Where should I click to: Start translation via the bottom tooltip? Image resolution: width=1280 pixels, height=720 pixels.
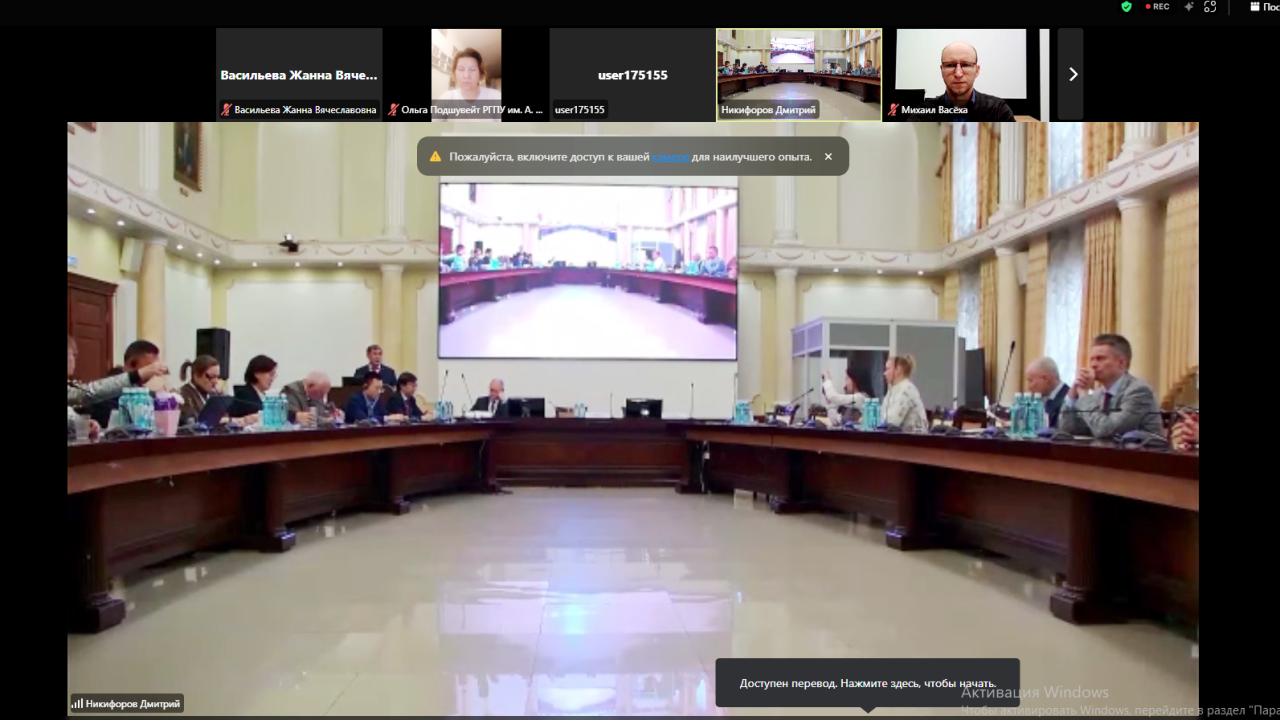tap(867, 683)
